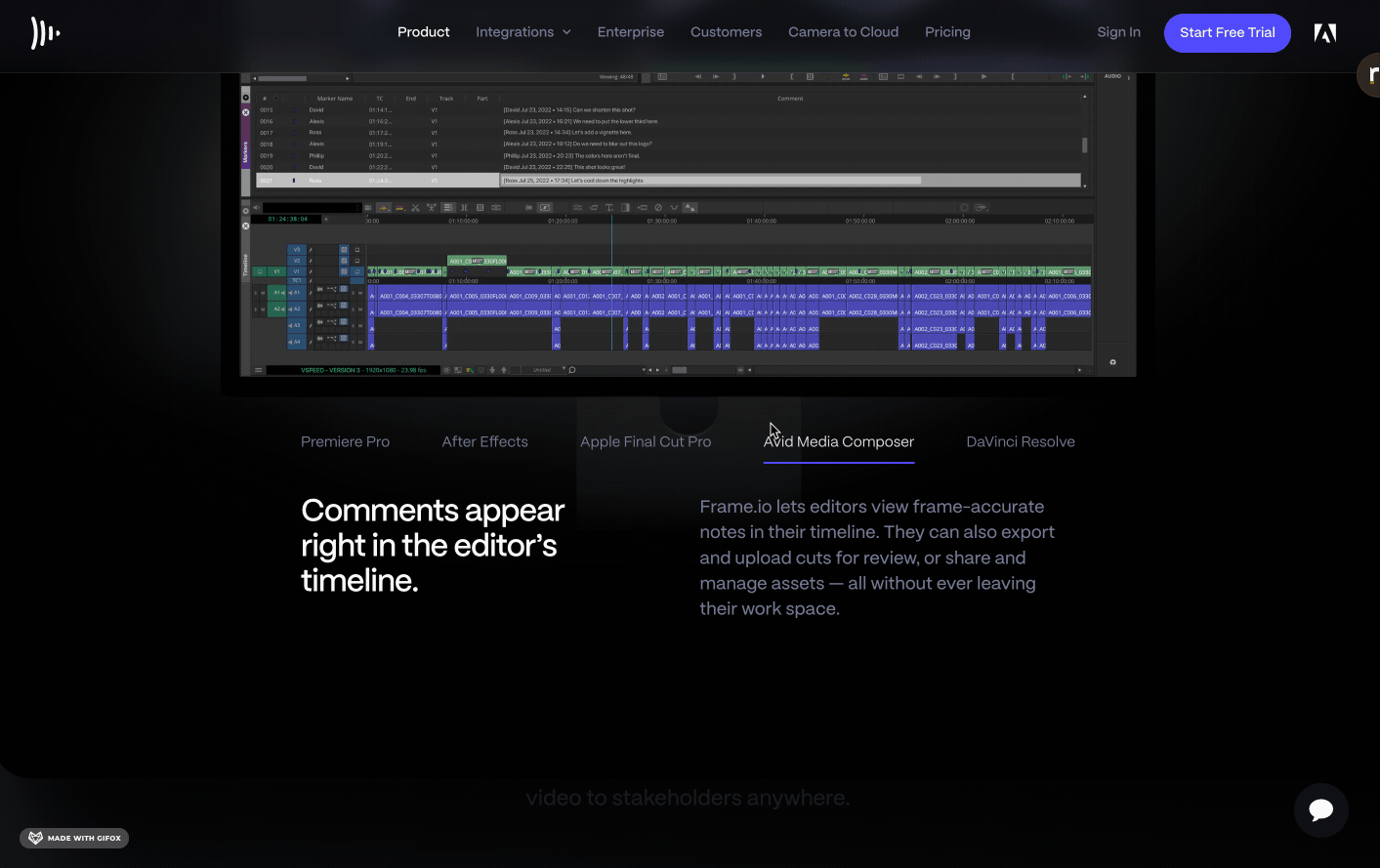
Task: Toggle the A4 audio track selector
Action: coord(297,342)
